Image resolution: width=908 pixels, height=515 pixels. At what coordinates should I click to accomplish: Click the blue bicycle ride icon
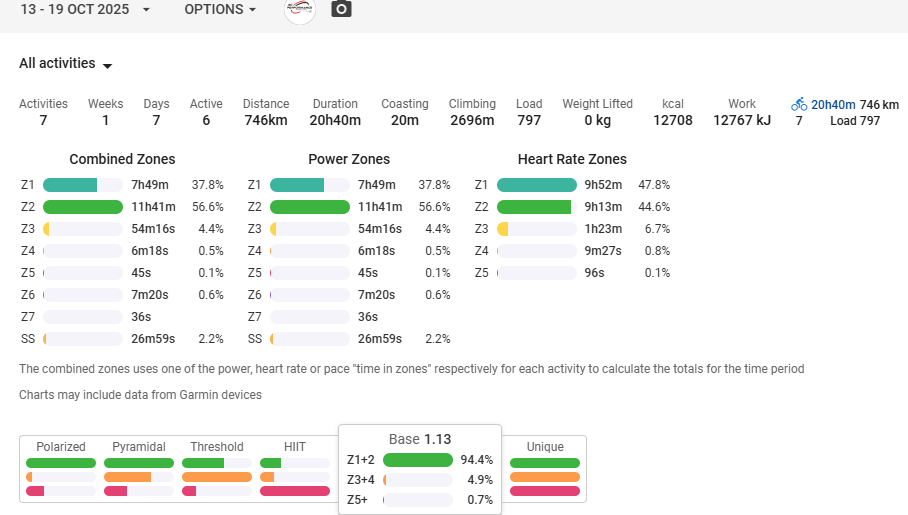(x=798, y=104)
